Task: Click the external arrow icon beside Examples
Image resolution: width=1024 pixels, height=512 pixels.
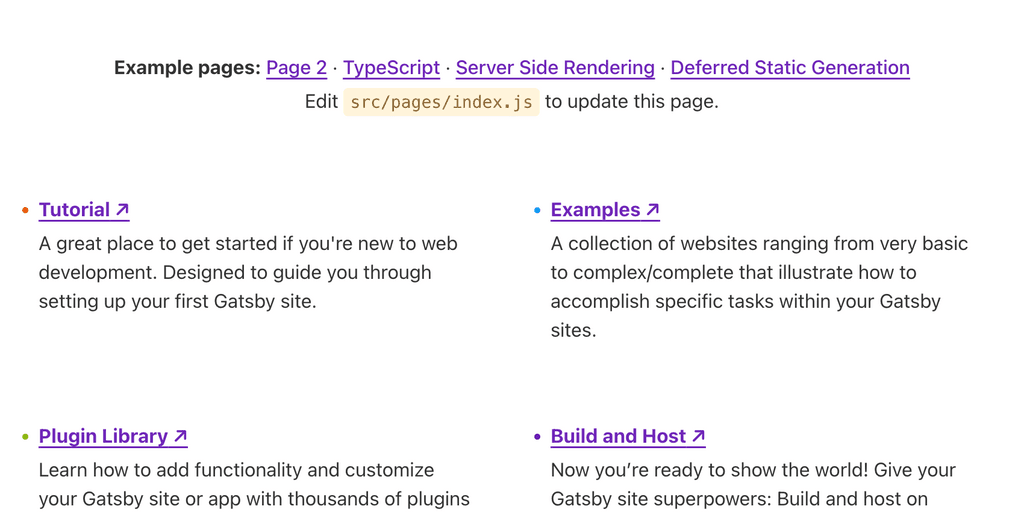Action: point(652,210)
